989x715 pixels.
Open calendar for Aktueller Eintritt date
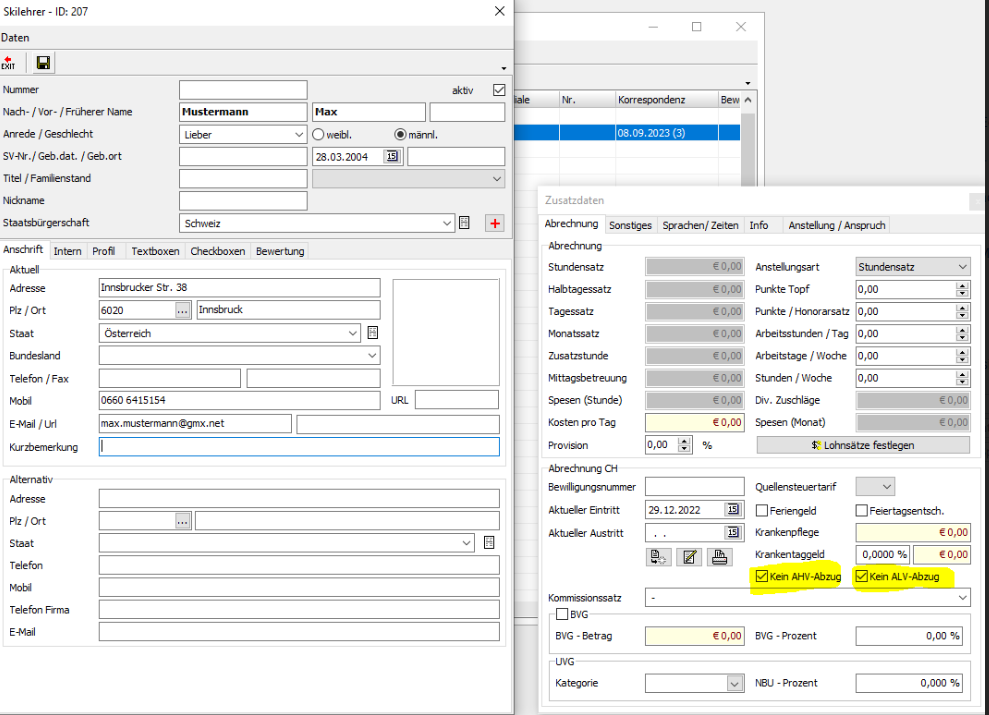click(732, 510)
